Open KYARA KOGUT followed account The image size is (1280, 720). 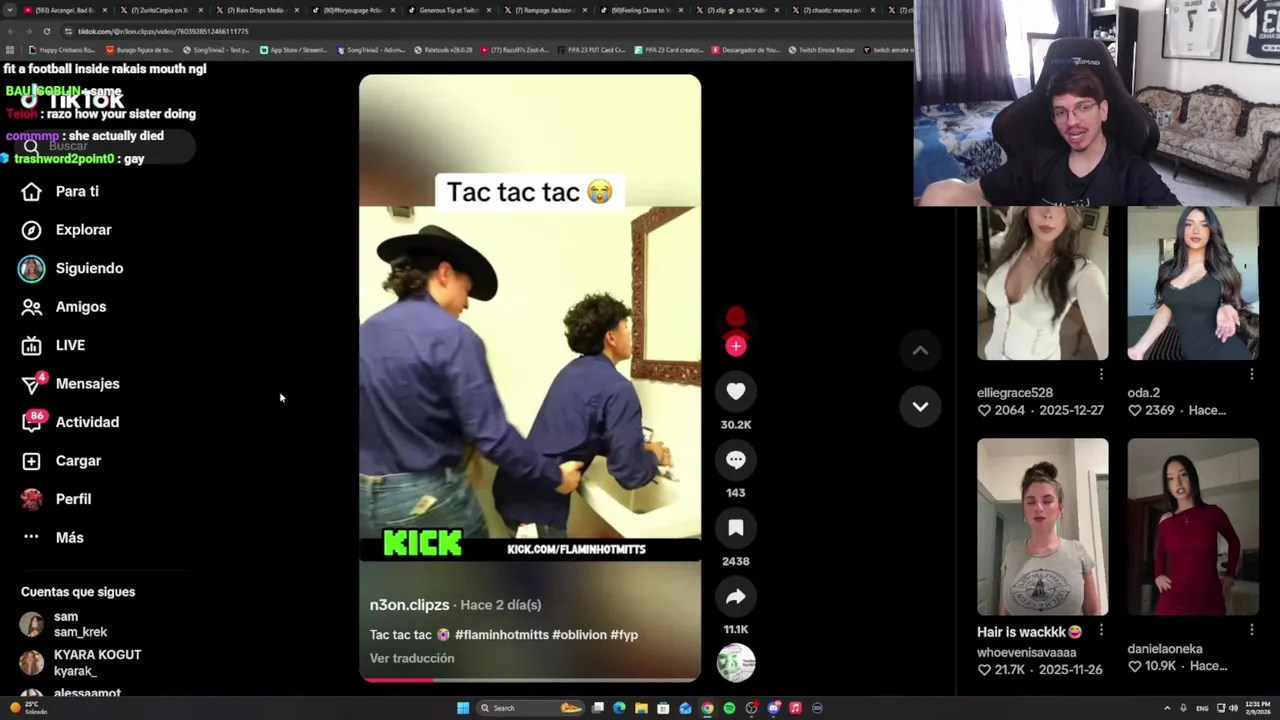point(81,663)
